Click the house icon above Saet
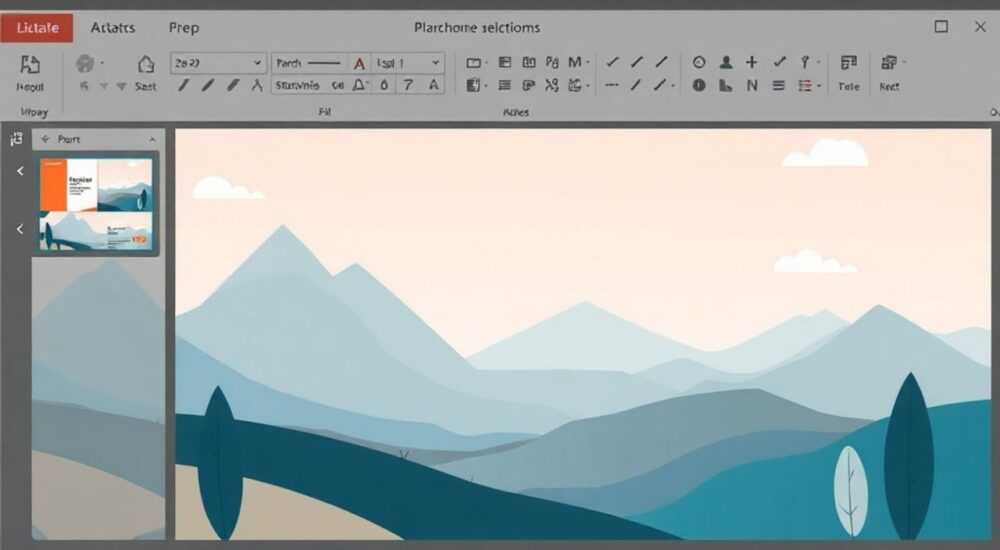Image resolution: width=1000 pixels, height=550 pixels. [146, 64]
